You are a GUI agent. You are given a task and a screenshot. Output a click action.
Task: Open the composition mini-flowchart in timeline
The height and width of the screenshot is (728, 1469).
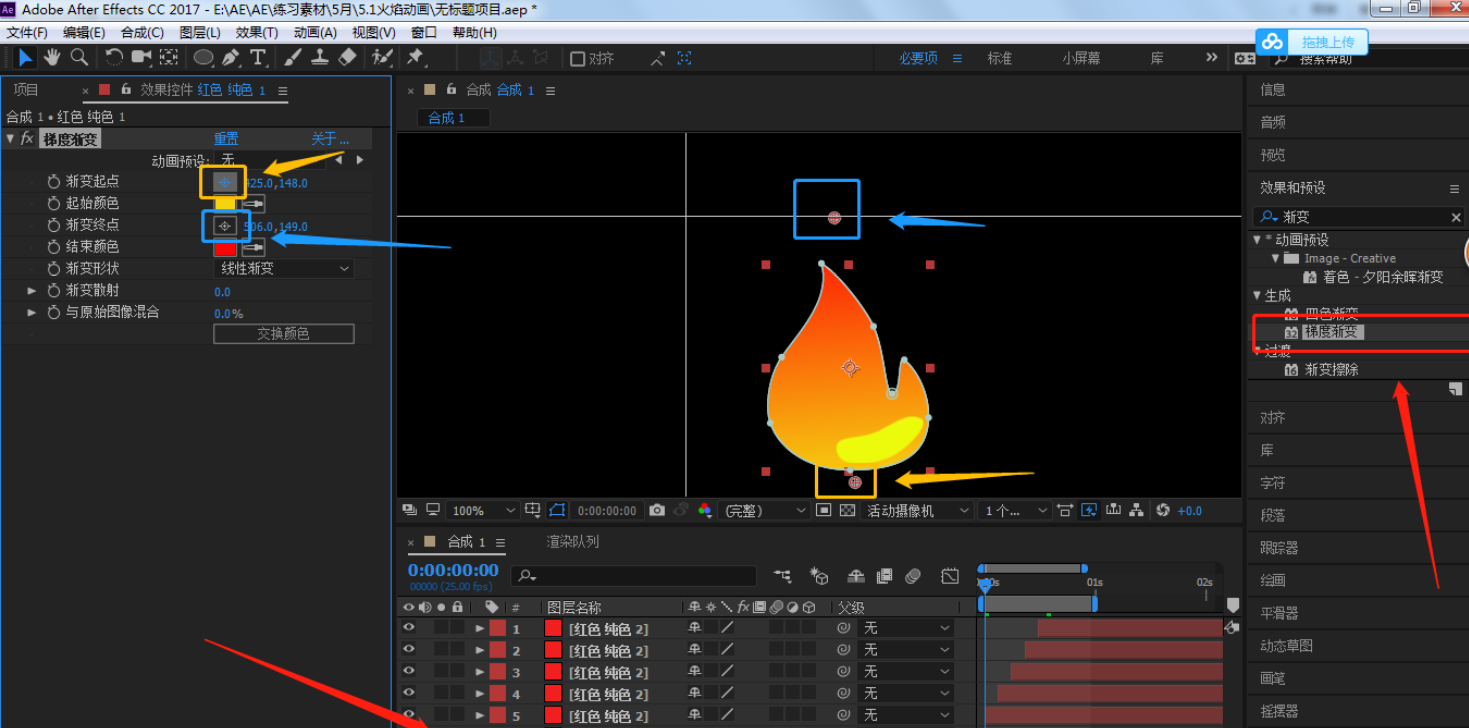(783, 576)
